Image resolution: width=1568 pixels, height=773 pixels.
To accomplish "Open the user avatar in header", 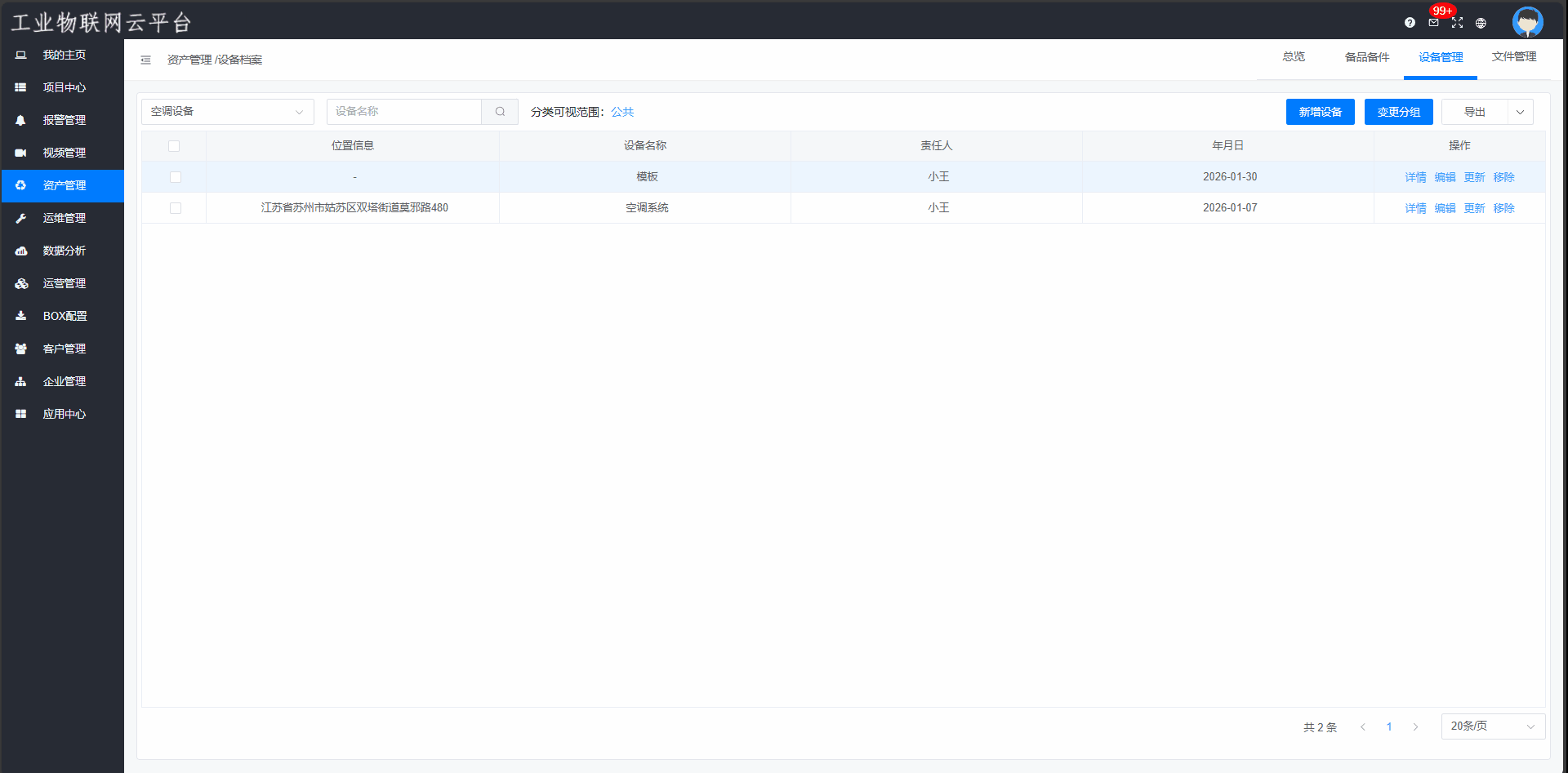I will pos(1527,22).
